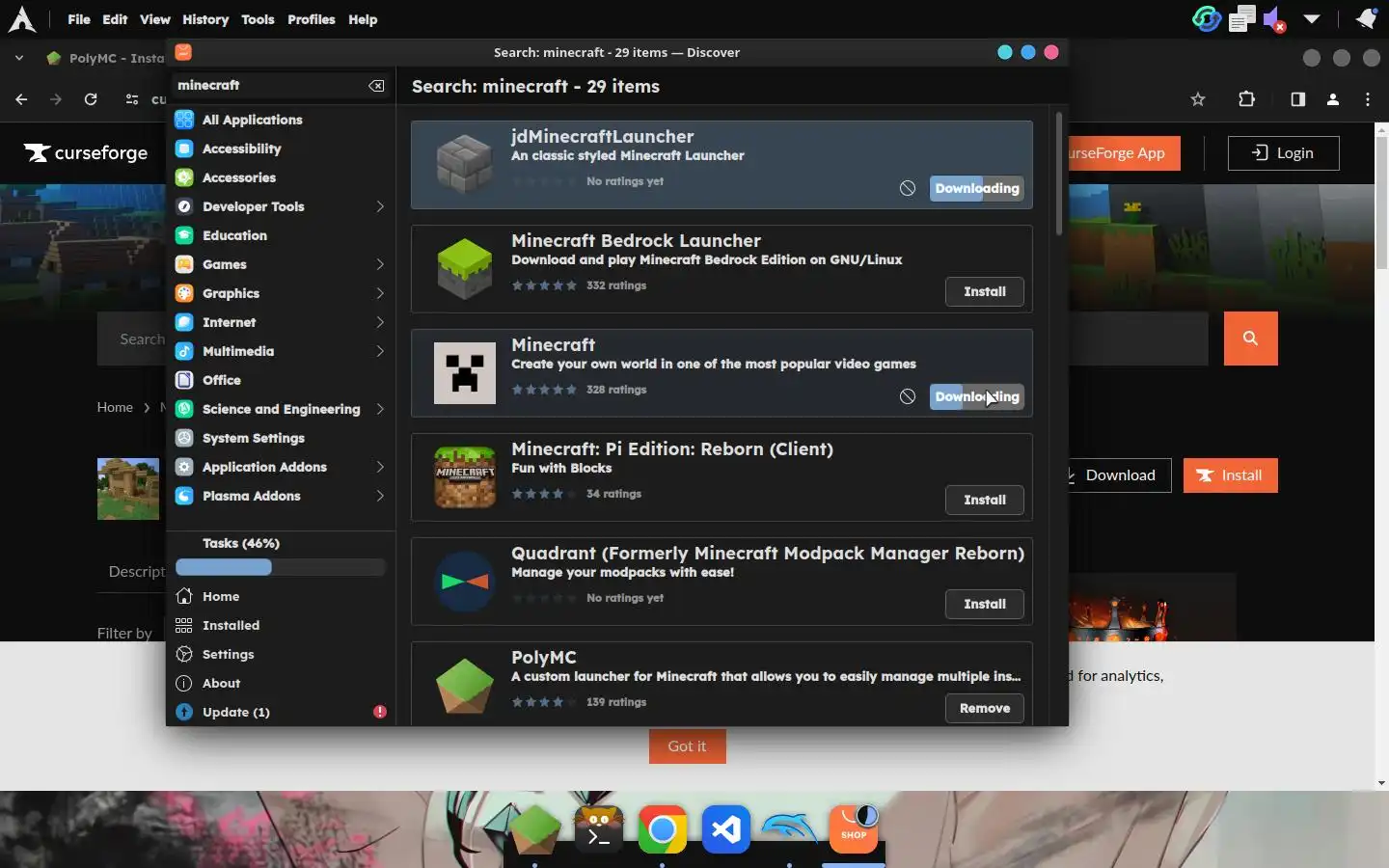Viewport: 1389px width, 868px height.
Task: Expand the Multimedia subcategories arrow
Action: 380,351
